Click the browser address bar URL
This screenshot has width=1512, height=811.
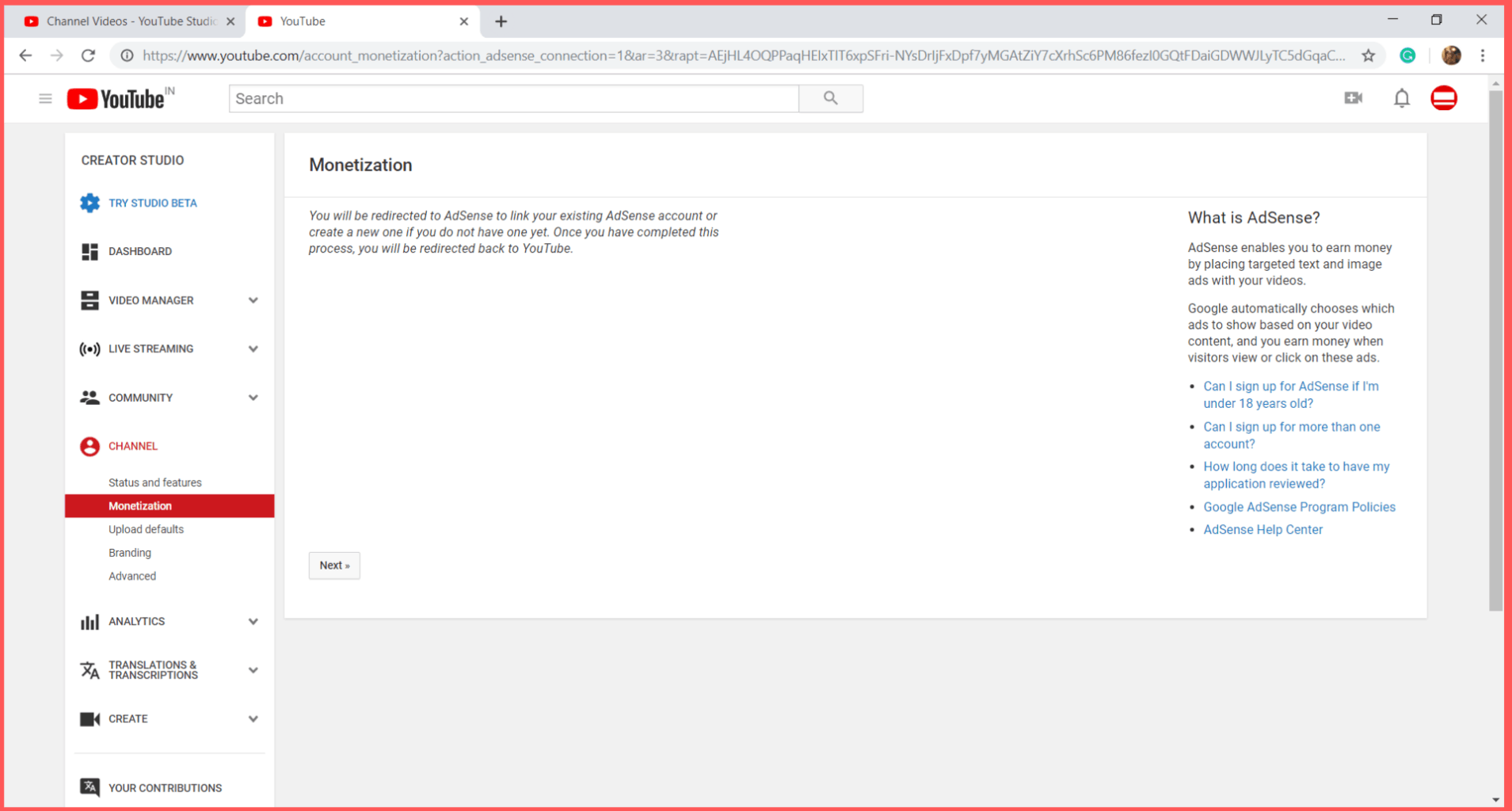click(743, 55)
